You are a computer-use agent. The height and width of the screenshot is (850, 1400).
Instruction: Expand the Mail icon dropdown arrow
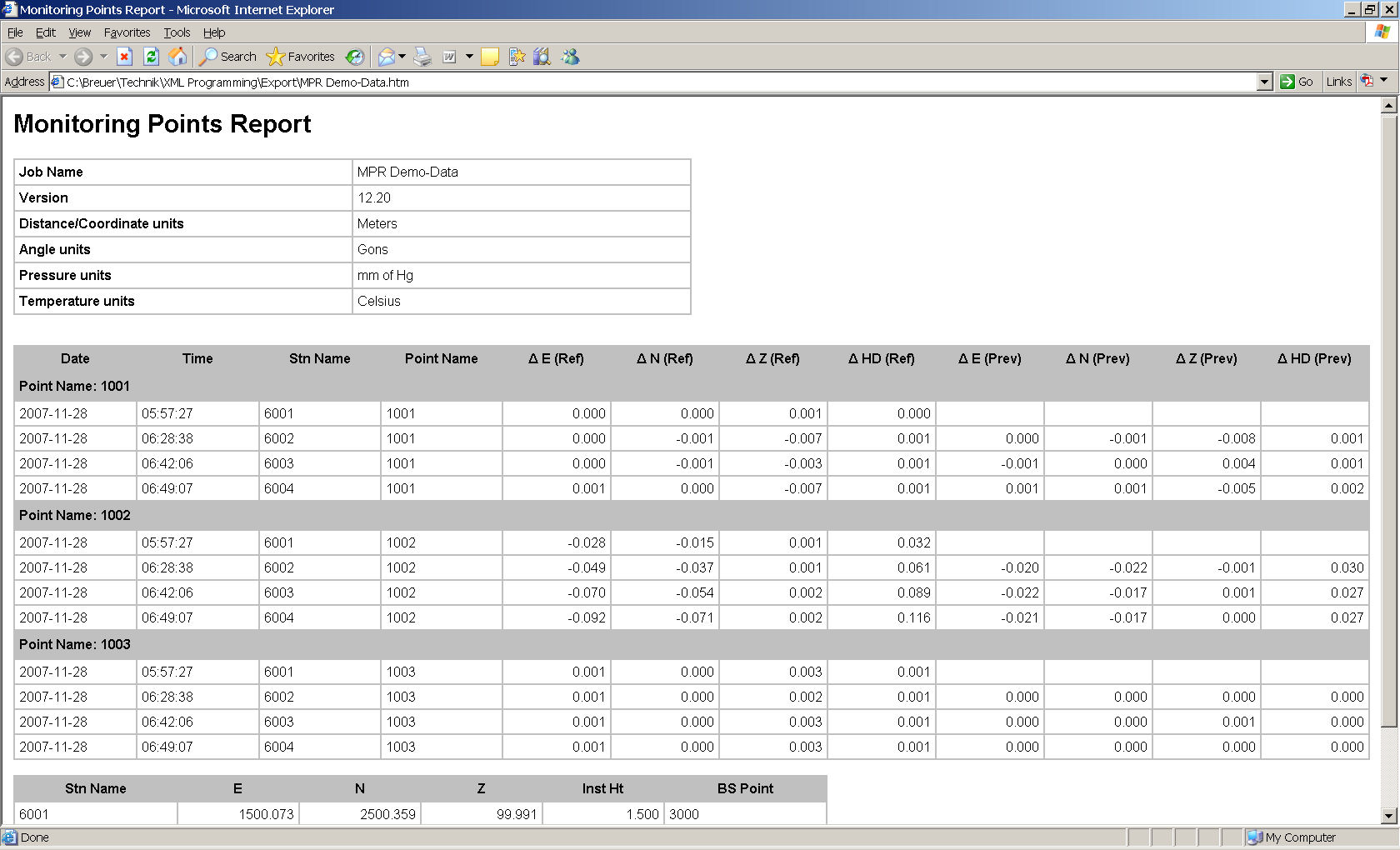(x=401, y=57)
